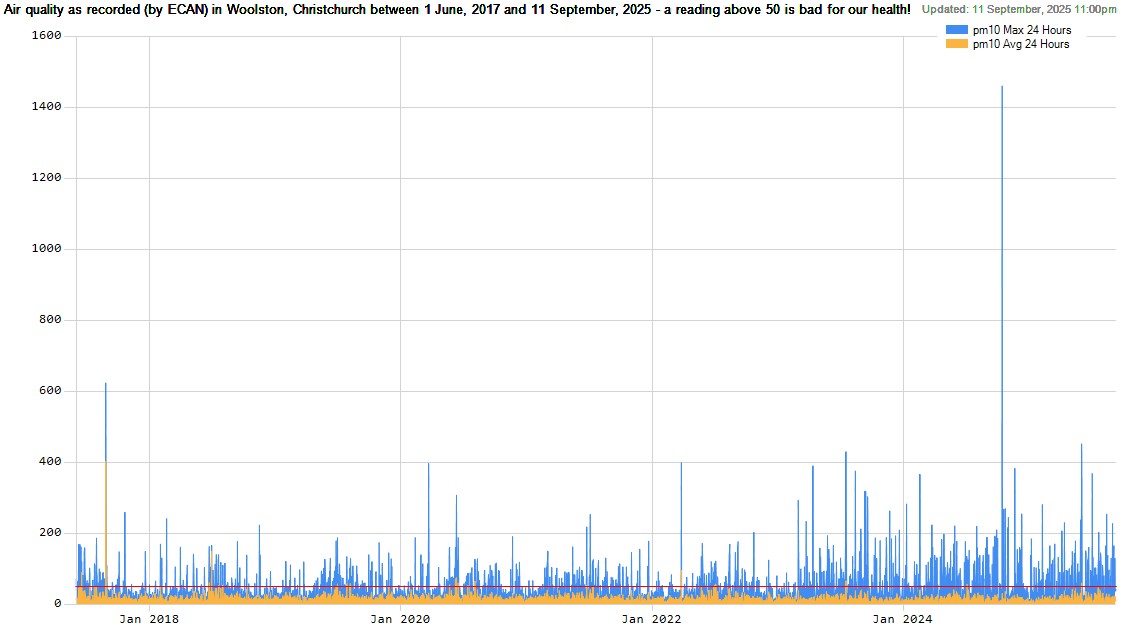Click the chart title about Woolston air quality
This screenshot has height=638, width=1122.
[457, 10]
